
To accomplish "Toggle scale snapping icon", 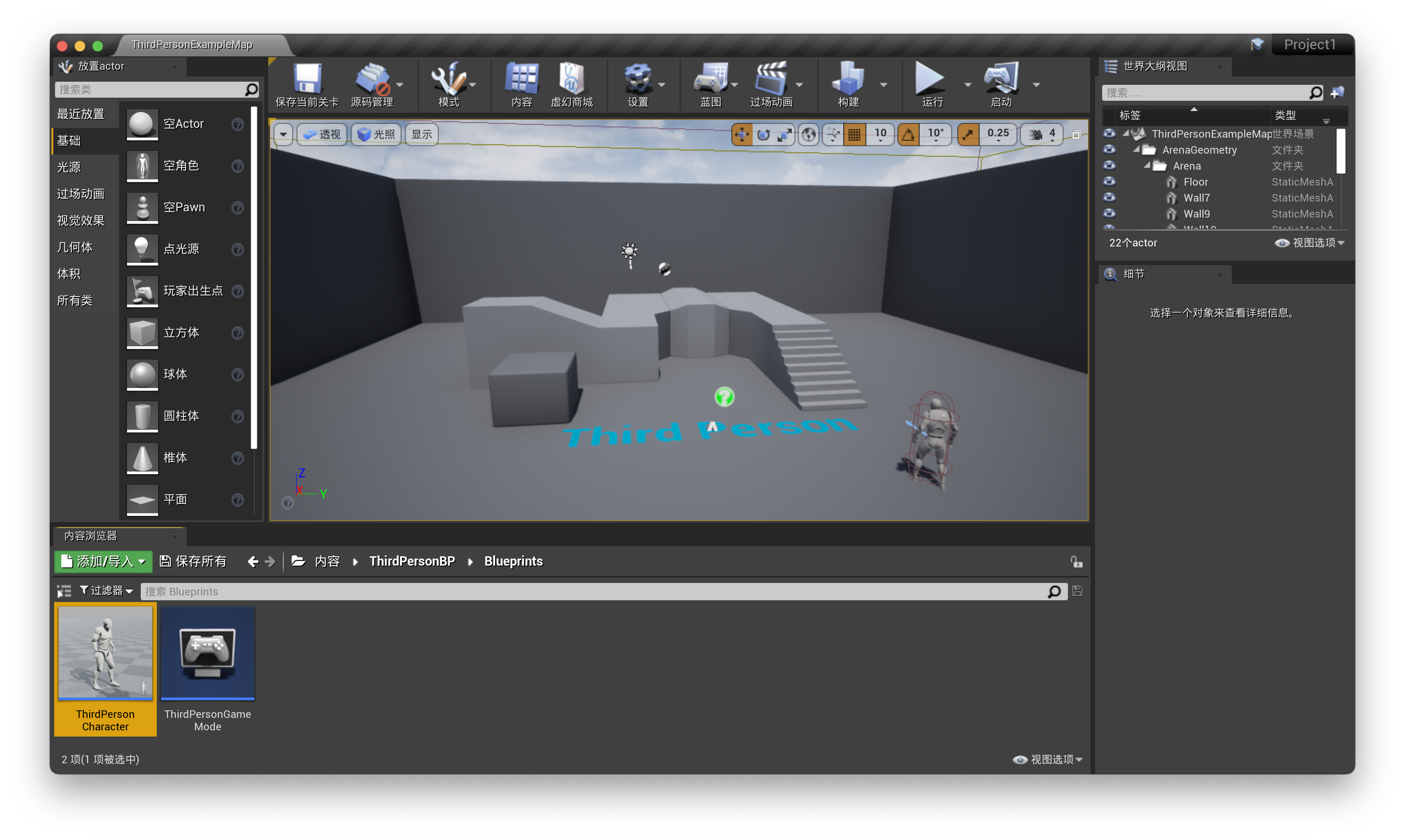I will (x=968, y=135).
